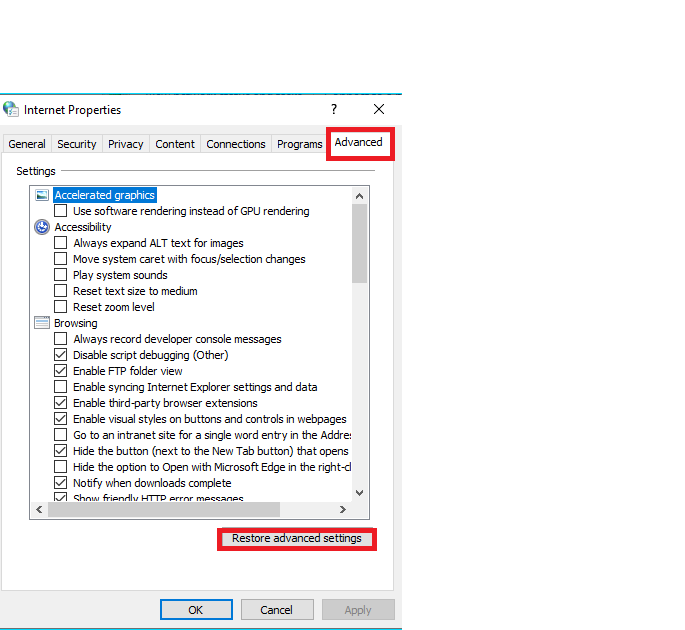This screenshot has height=630, width=685.
Task: Click the settings list scroll down arrow
Action: 360,493
